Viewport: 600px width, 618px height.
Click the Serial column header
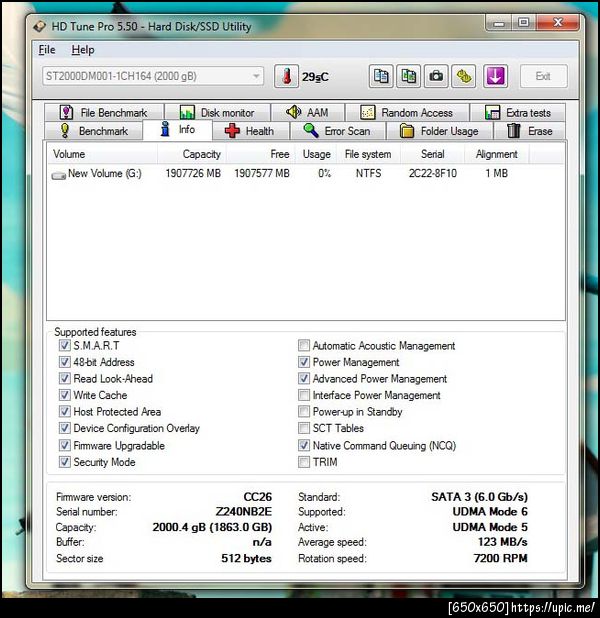[x=432, y=154]
